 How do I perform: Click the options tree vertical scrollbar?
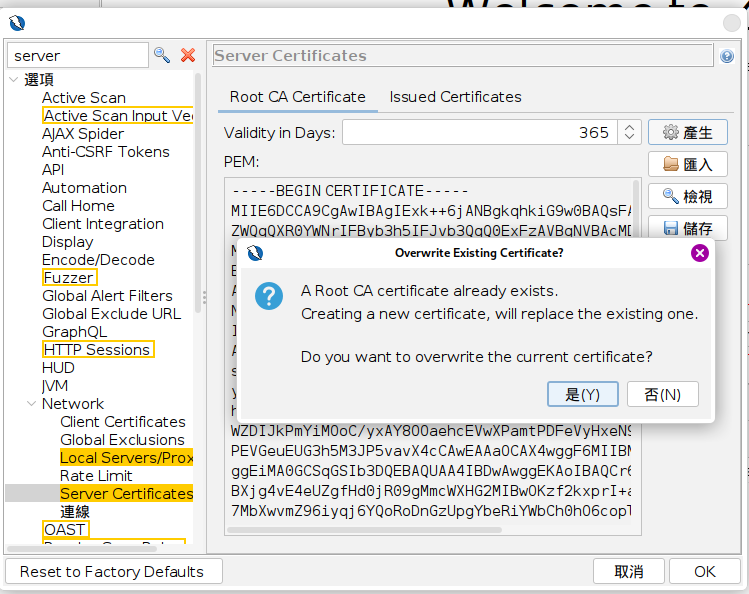point(198,193)
